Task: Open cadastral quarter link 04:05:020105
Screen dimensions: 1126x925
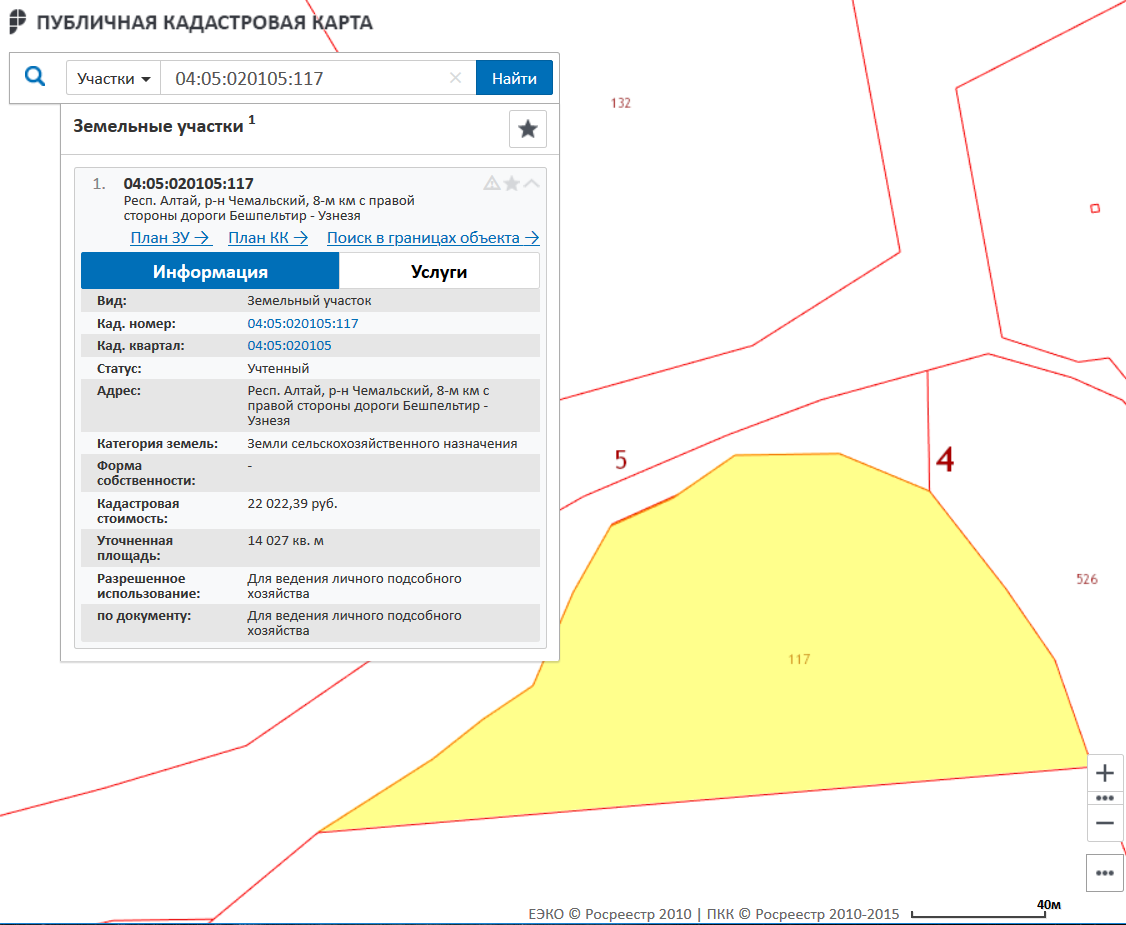Action: [x=289, y=345]
